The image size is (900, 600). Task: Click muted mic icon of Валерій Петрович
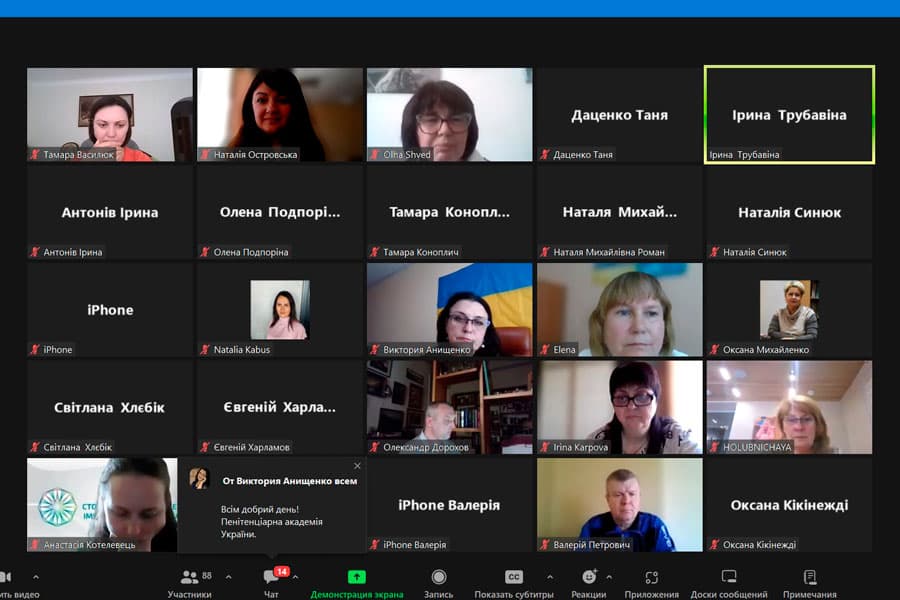[x=545, y=545]
